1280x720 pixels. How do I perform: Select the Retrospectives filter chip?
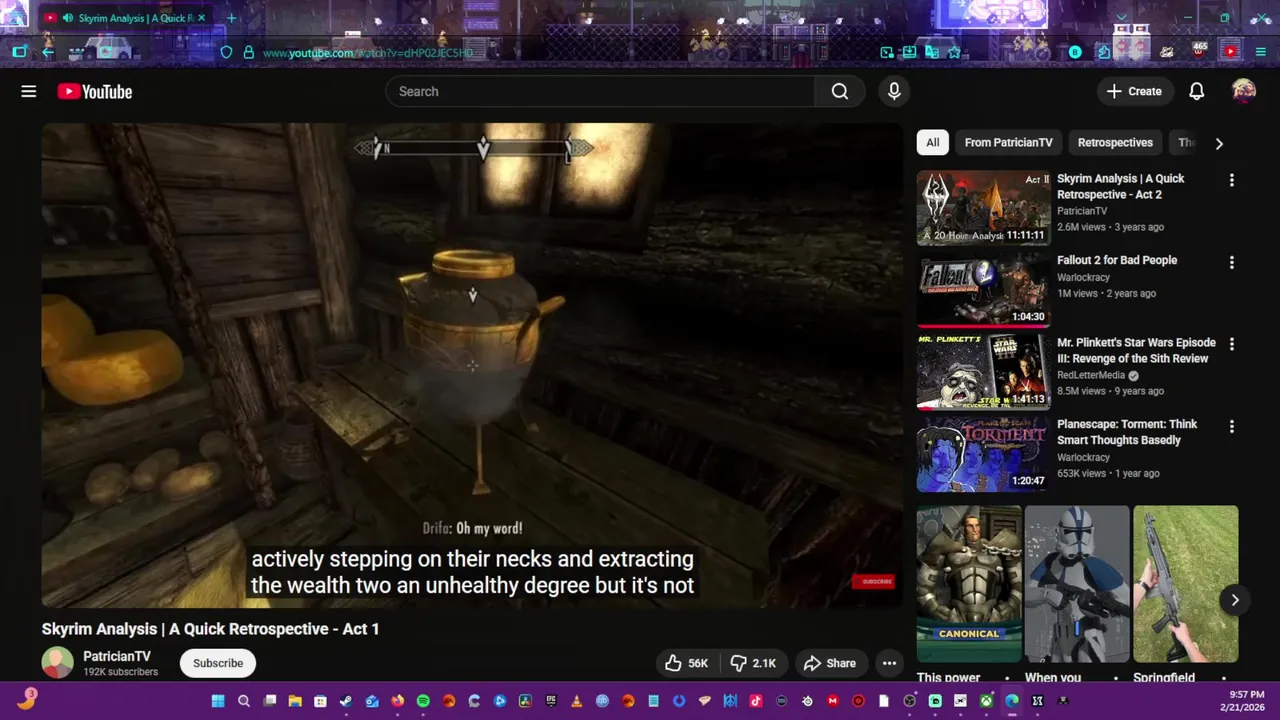tap(1115, 143)
